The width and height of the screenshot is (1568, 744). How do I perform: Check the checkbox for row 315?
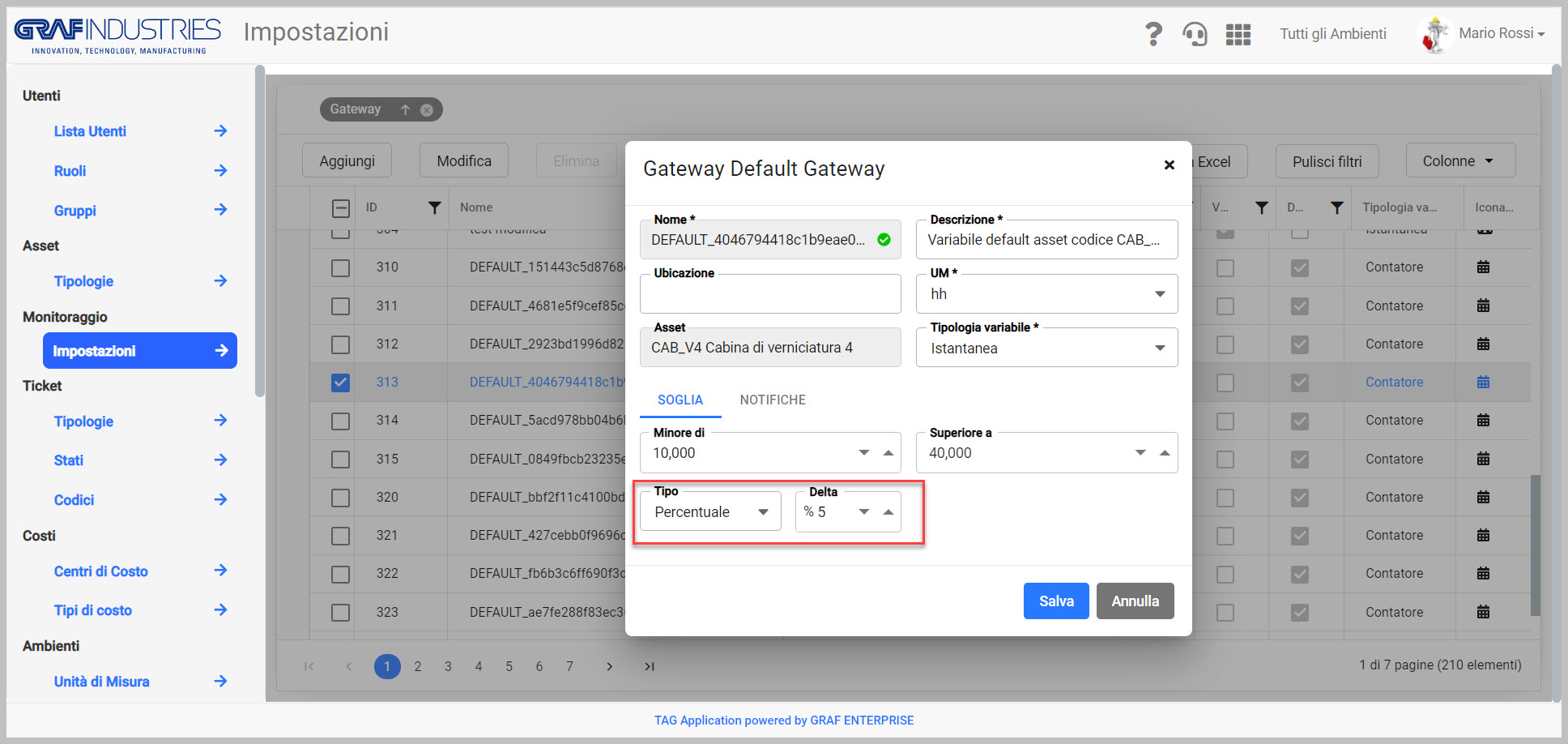pyautogui.click(x=340, y=459)
